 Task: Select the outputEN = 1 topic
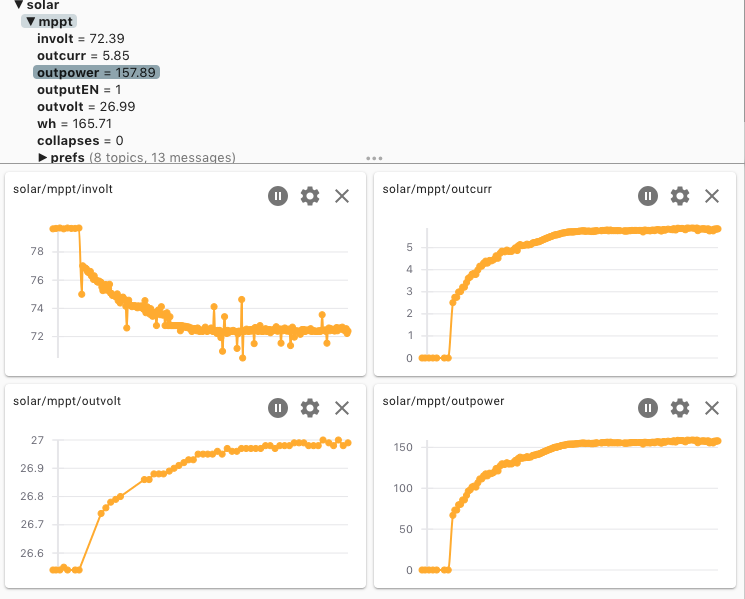[x=79, y=90]
